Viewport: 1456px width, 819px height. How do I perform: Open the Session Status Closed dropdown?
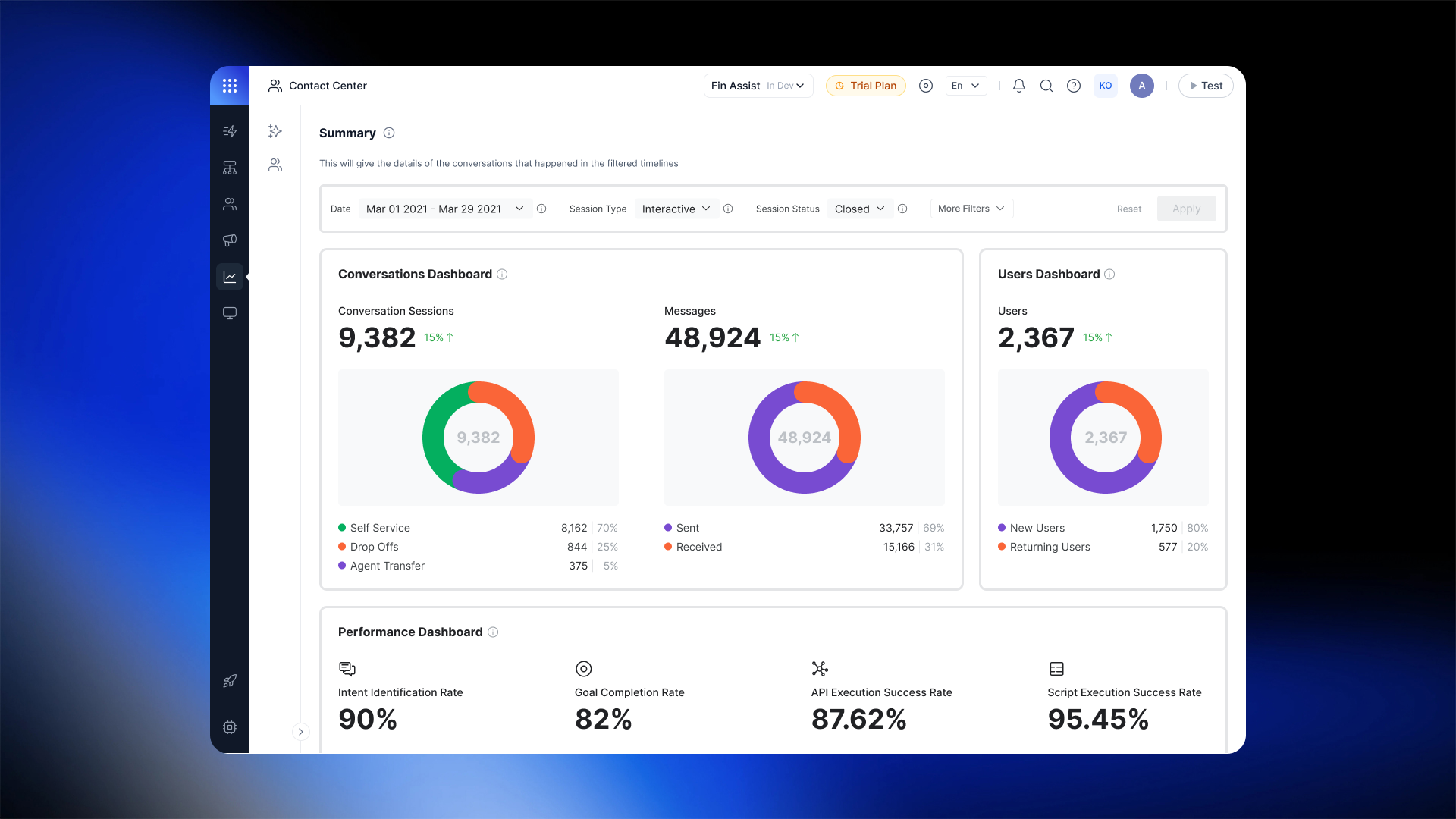pos(859,209)
